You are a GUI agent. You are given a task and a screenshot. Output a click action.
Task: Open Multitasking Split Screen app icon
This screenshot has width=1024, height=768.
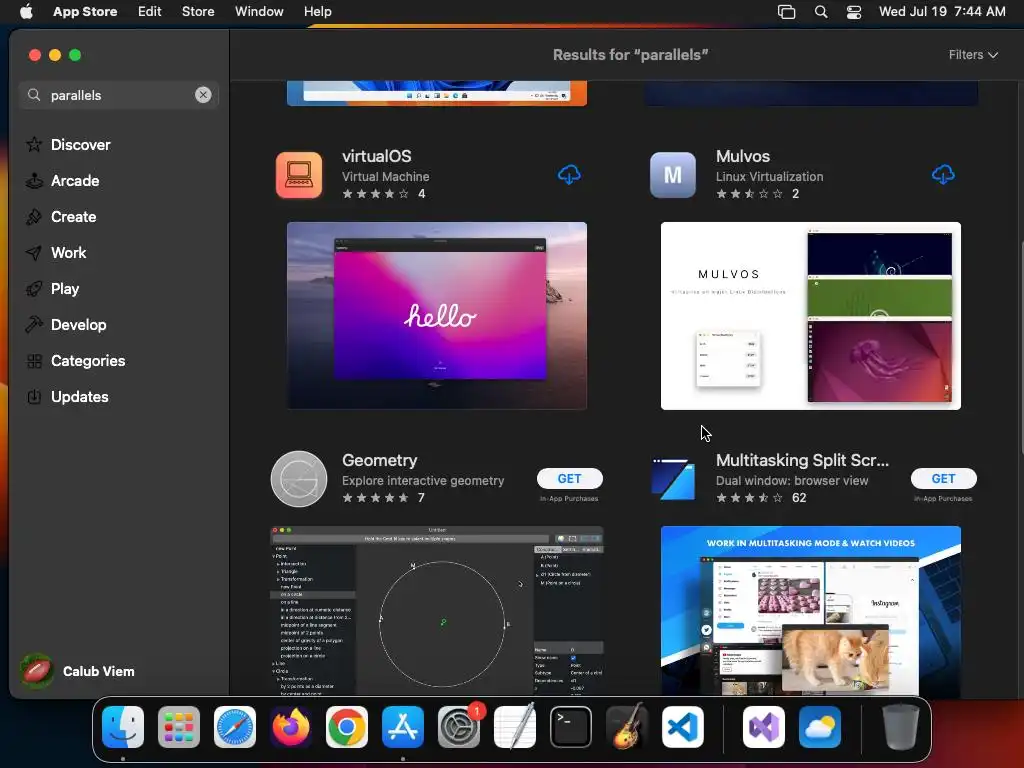pyautogui.click(x=673, y=479)
